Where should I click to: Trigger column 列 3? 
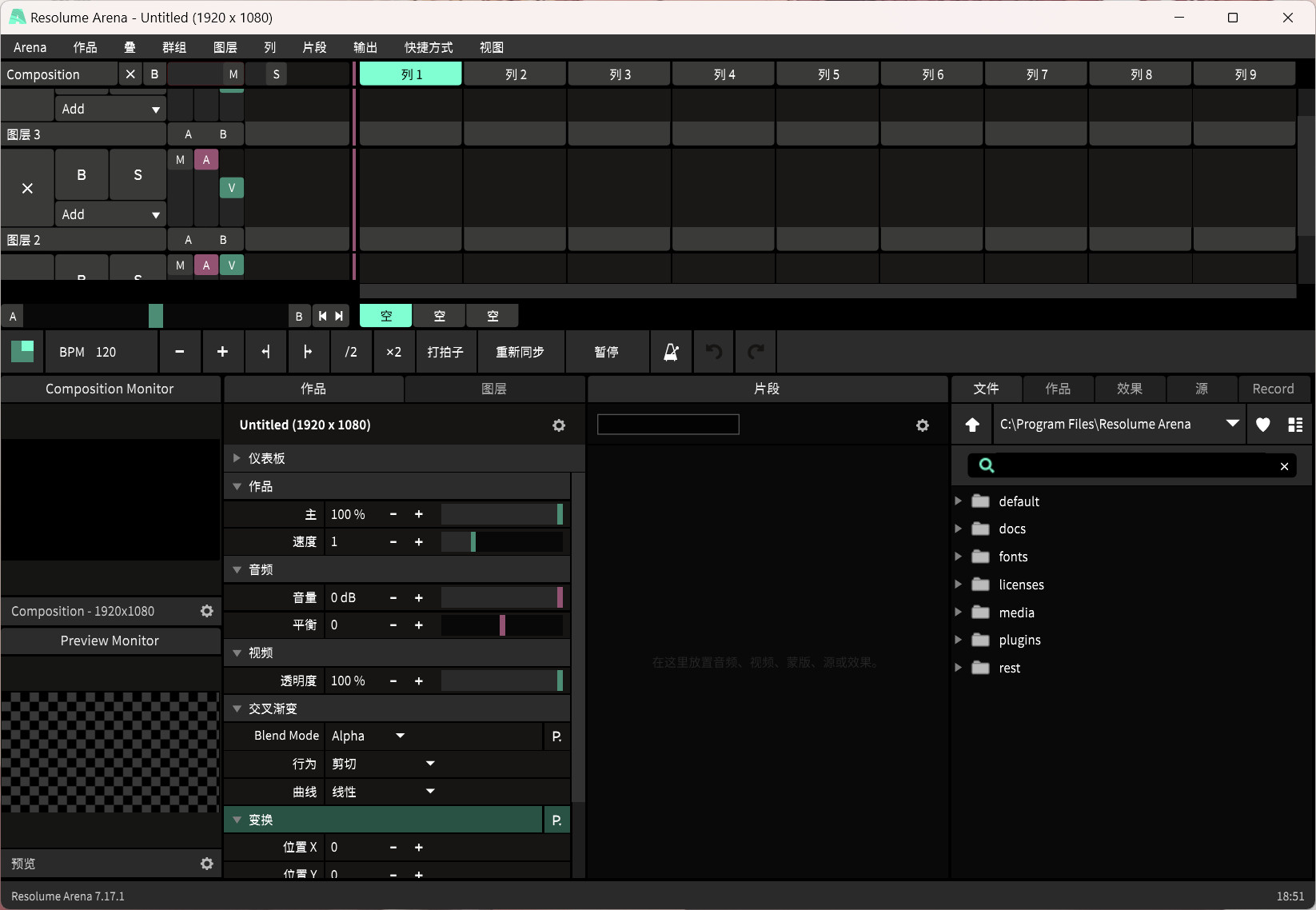pyautogui.click(x=620, y=74)
